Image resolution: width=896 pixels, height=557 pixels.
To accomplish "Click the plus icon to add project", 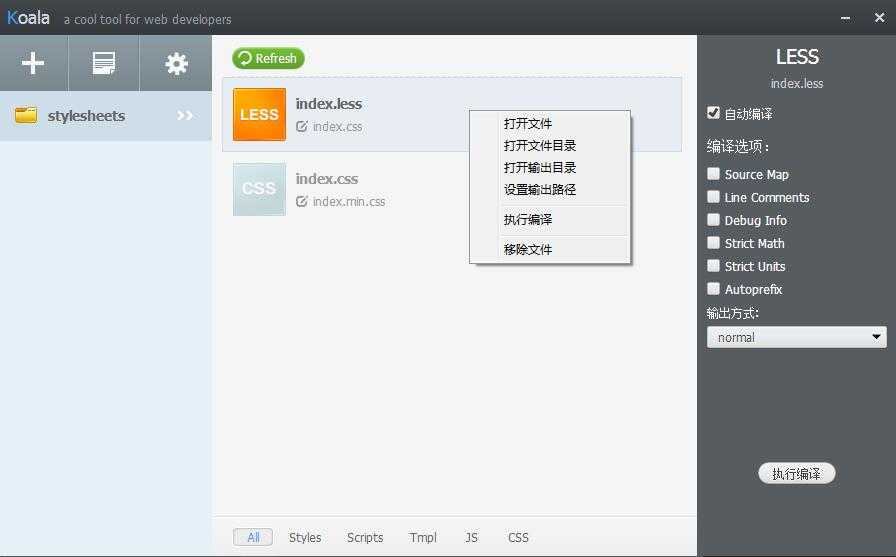I will coord(33,63).
